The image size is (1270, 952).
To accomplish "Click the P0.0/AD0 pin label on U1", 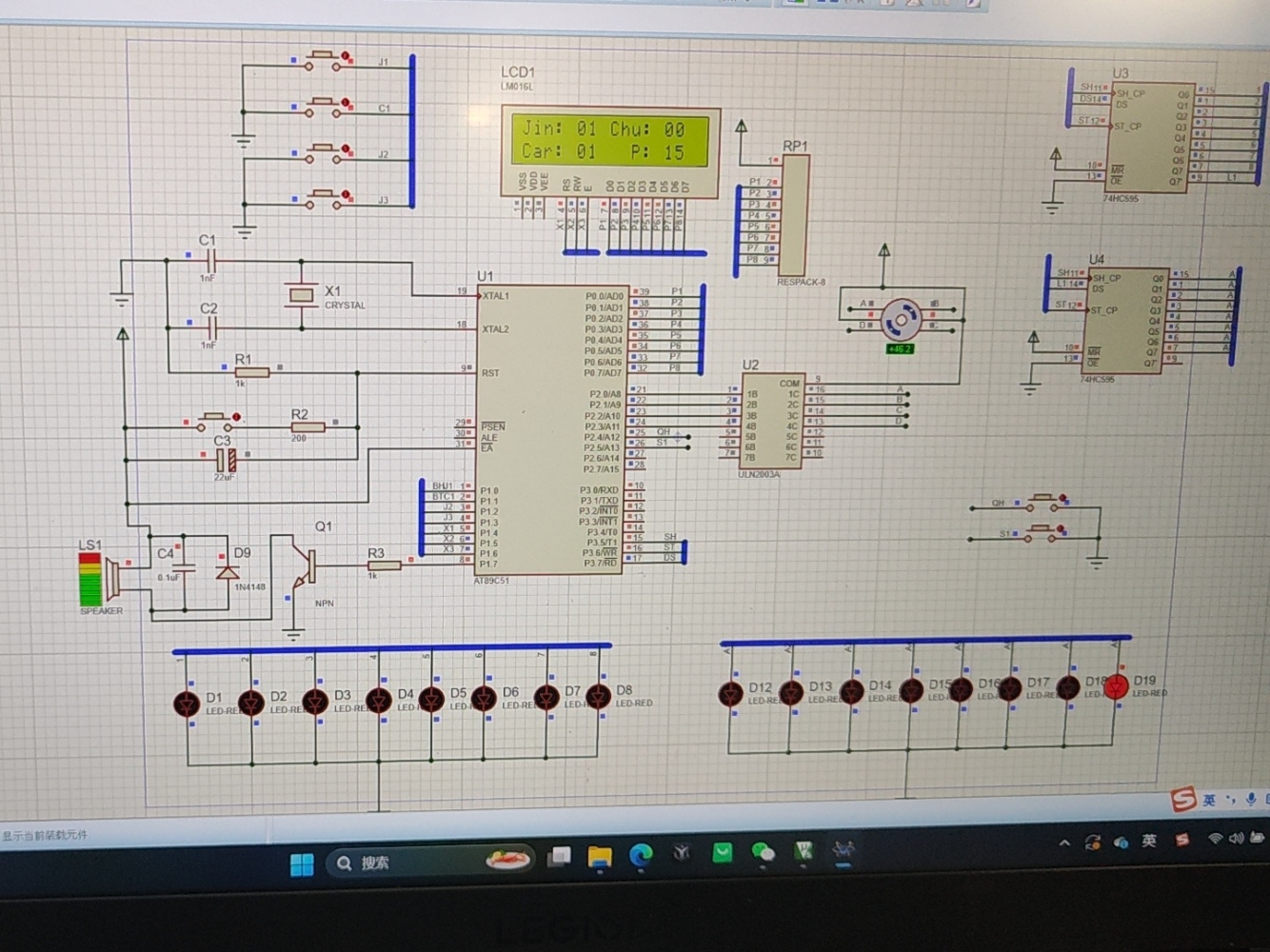I will coord(605,296).
